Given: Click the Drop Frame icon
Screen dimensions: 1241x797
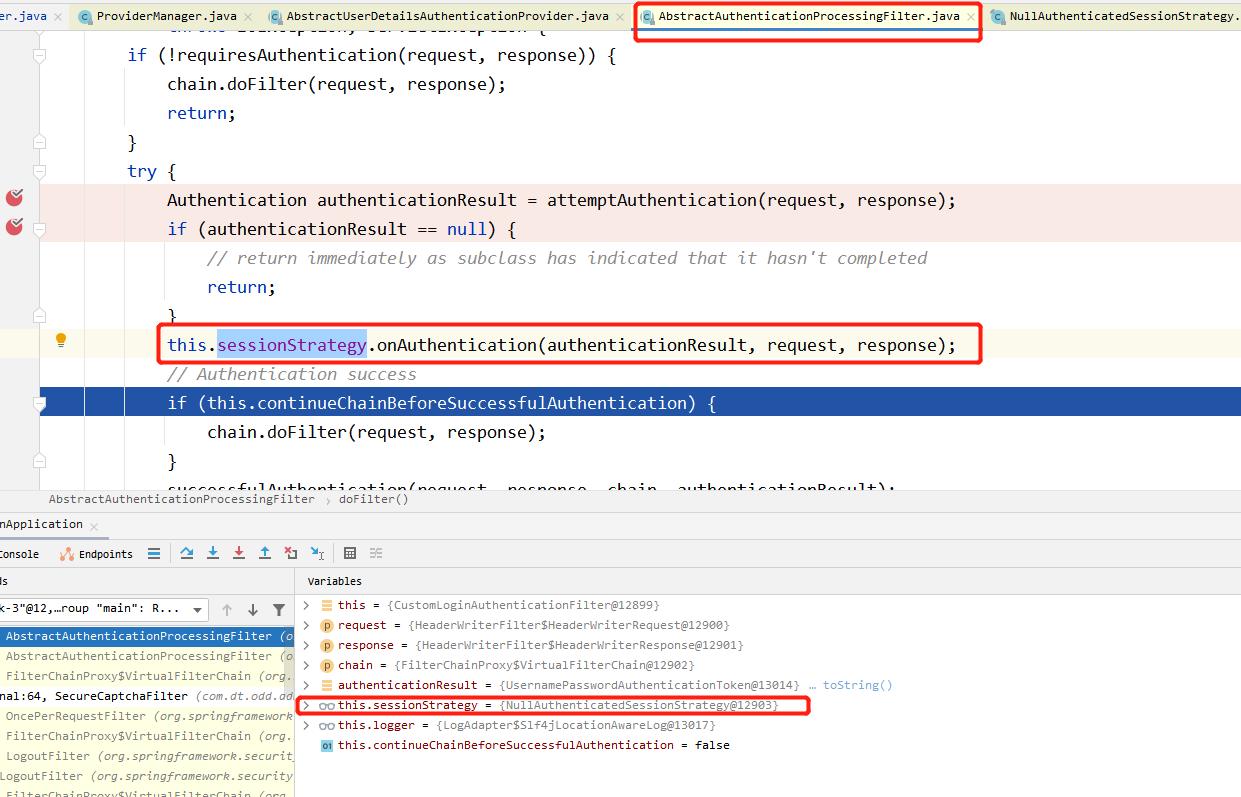Looking at the screenshot, I should pyautogui.click(x=292, y=553).
